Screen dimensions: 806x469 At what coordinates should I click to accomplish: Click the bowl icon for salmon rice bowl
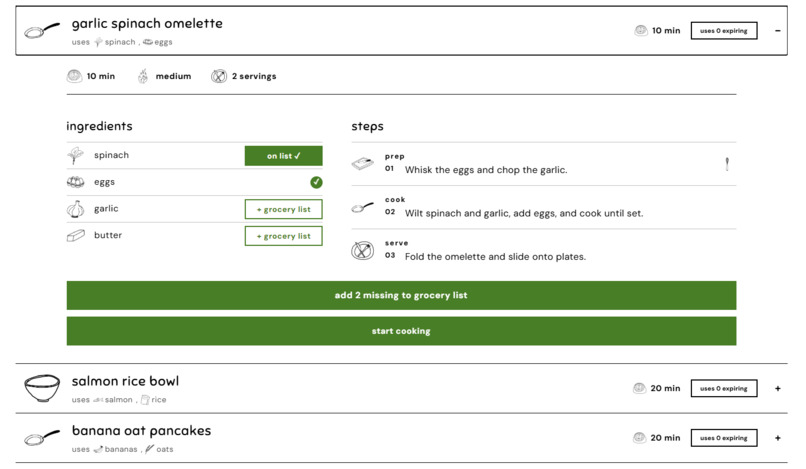coord(42,388)
